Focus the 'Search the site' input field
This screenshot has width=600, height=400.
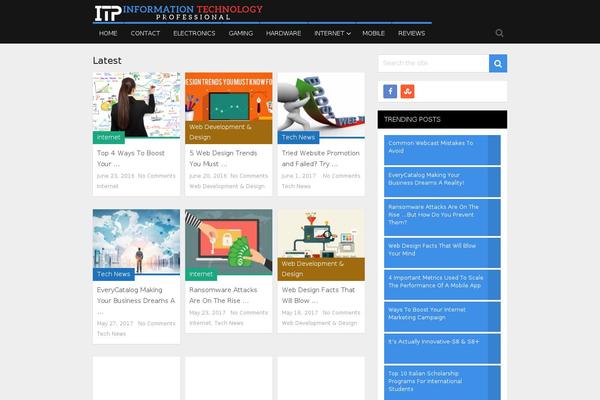434,63
